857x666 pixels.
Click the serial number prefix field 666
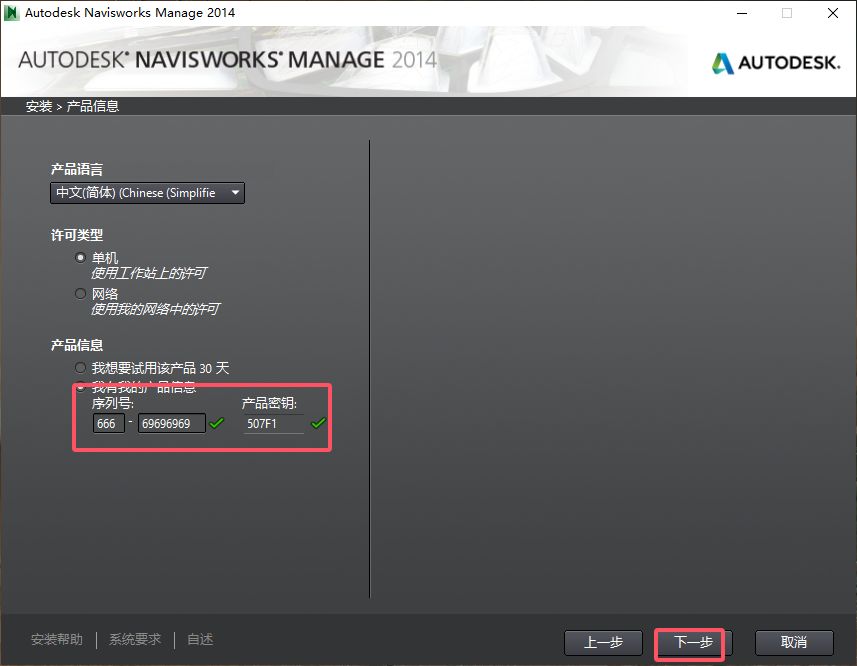point(109,423)
